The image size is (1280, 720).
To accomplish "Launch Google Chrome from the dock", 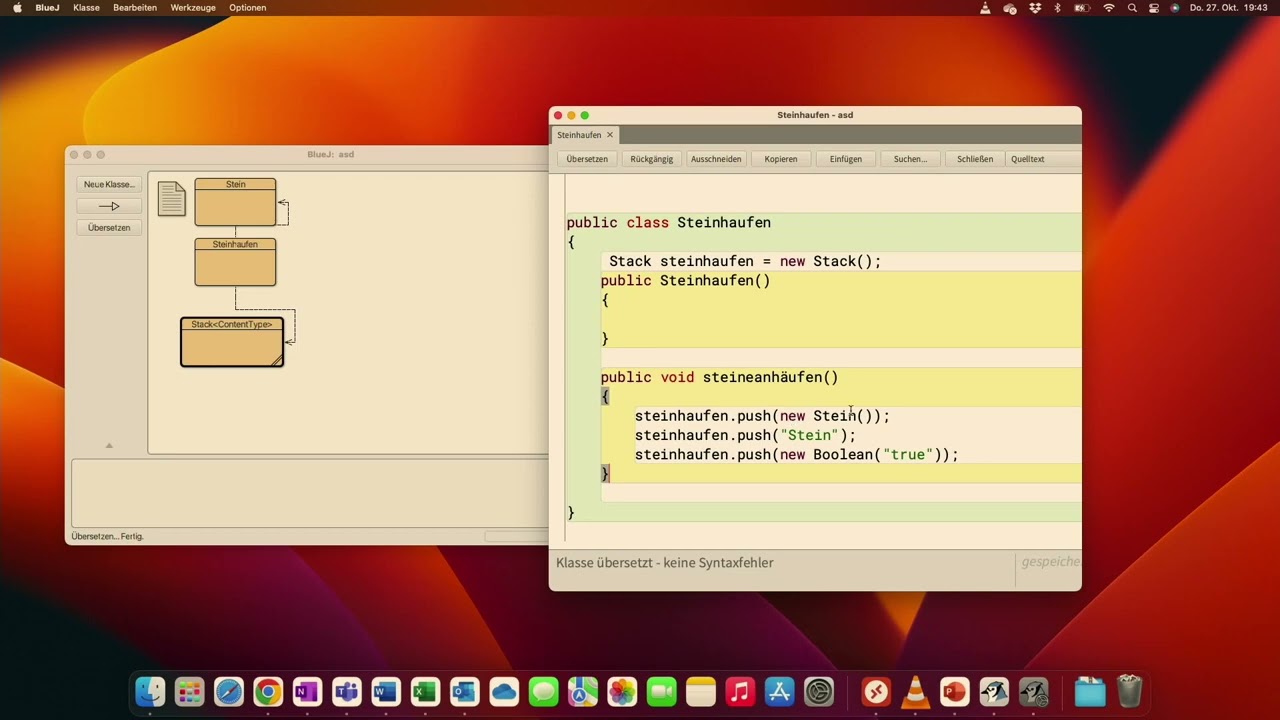I will (268, 691).
